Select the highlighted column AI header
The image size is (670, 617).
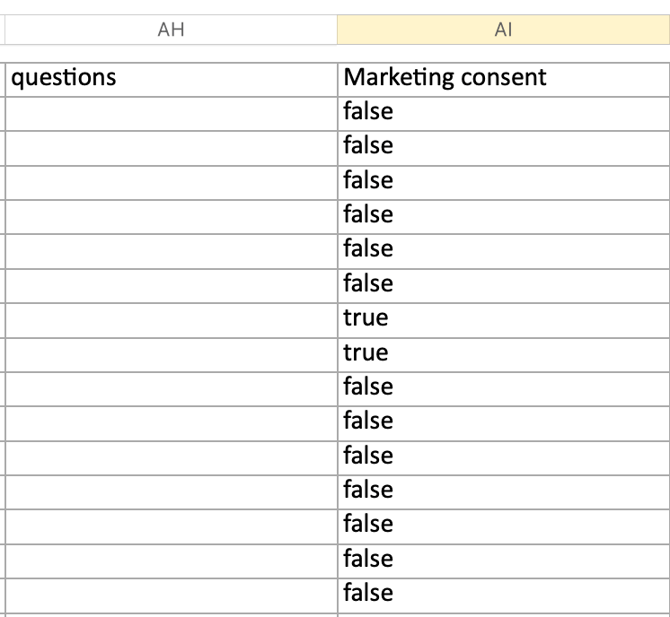click(x=503, y=30)
